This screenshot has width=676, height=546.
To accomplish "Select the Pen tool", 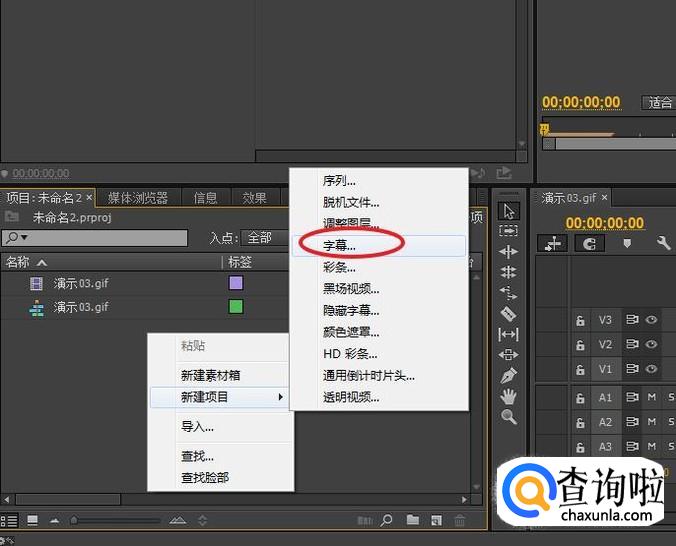I will point(508,376).
